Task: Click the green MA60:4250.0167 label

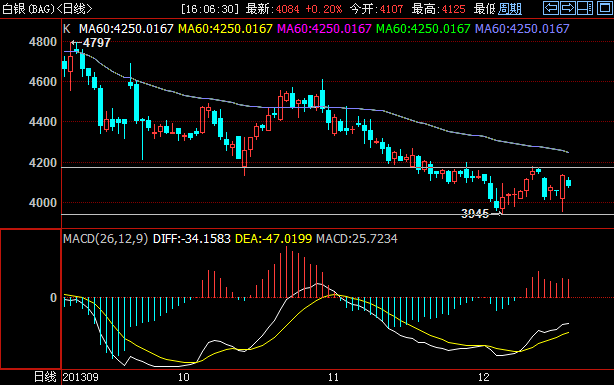Action: click(x=423, y=29)
